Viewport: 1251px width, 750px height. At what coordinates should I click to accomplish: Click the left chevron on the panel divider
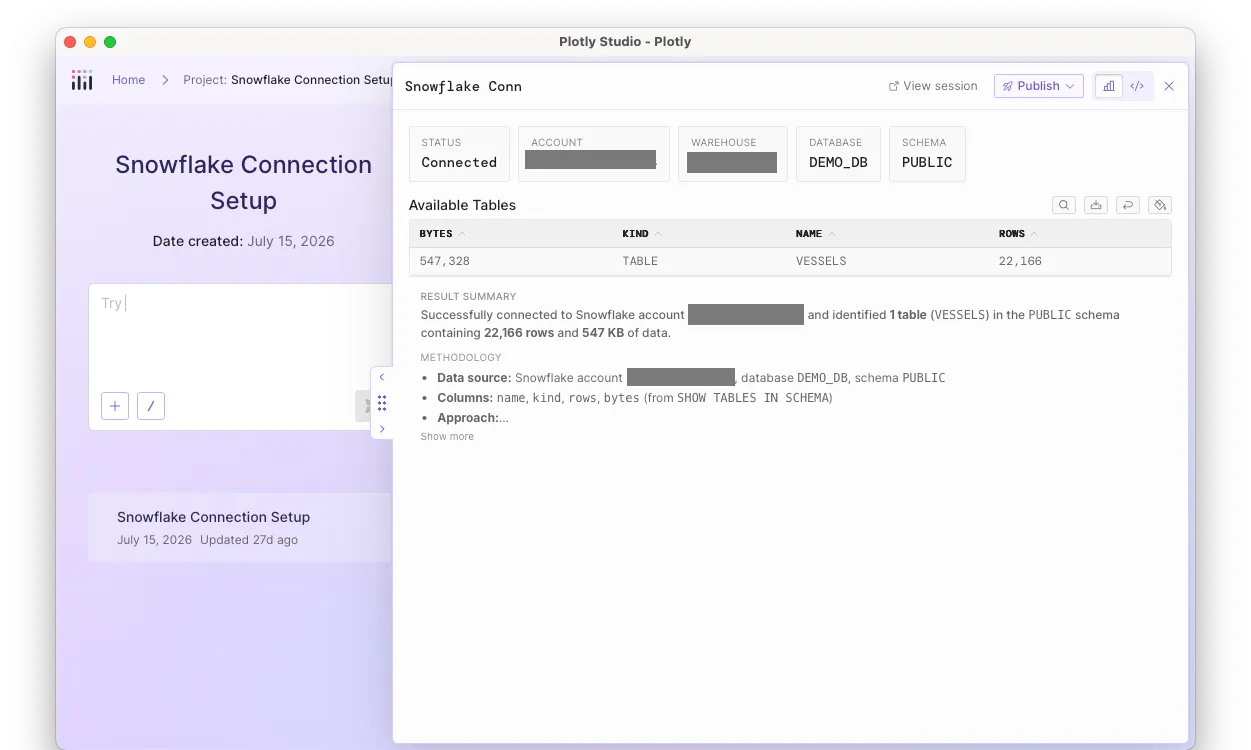tap(382, 377)
